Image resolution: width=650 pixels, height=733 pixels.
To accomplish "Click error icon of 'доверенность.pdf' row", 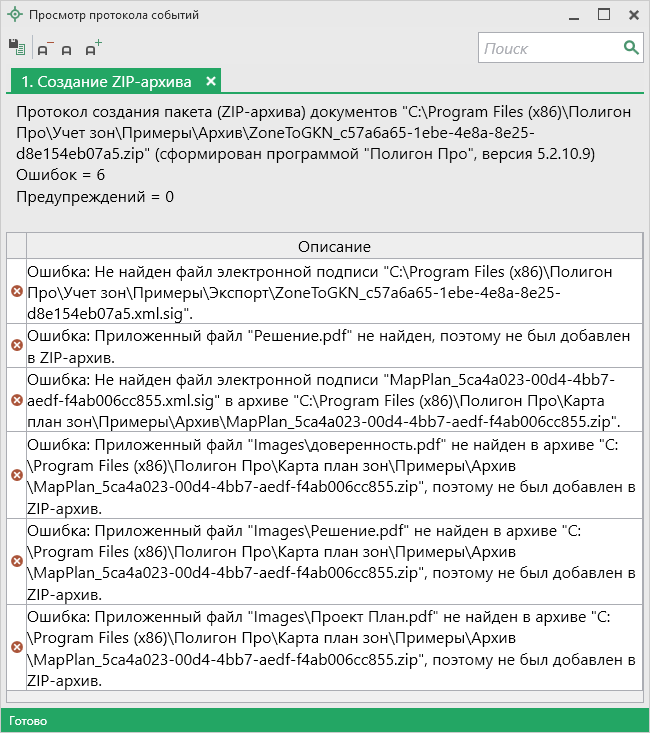I will pyautogui.click(x=16, y=474).
